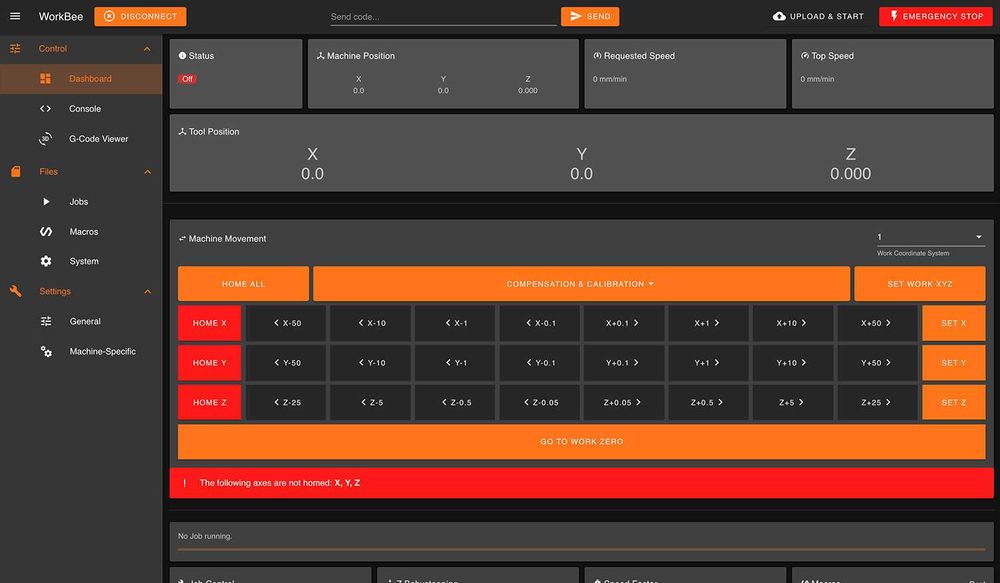The width and height of the screenshot is (1000, 583).
Task: Click the Set X button
Action: (953, 323)
